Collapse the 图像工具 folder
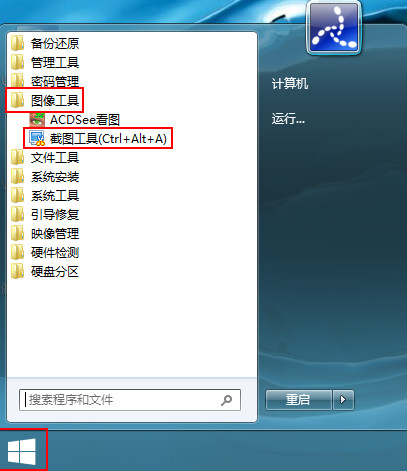The image size is (407, 471). coord(45,100)
